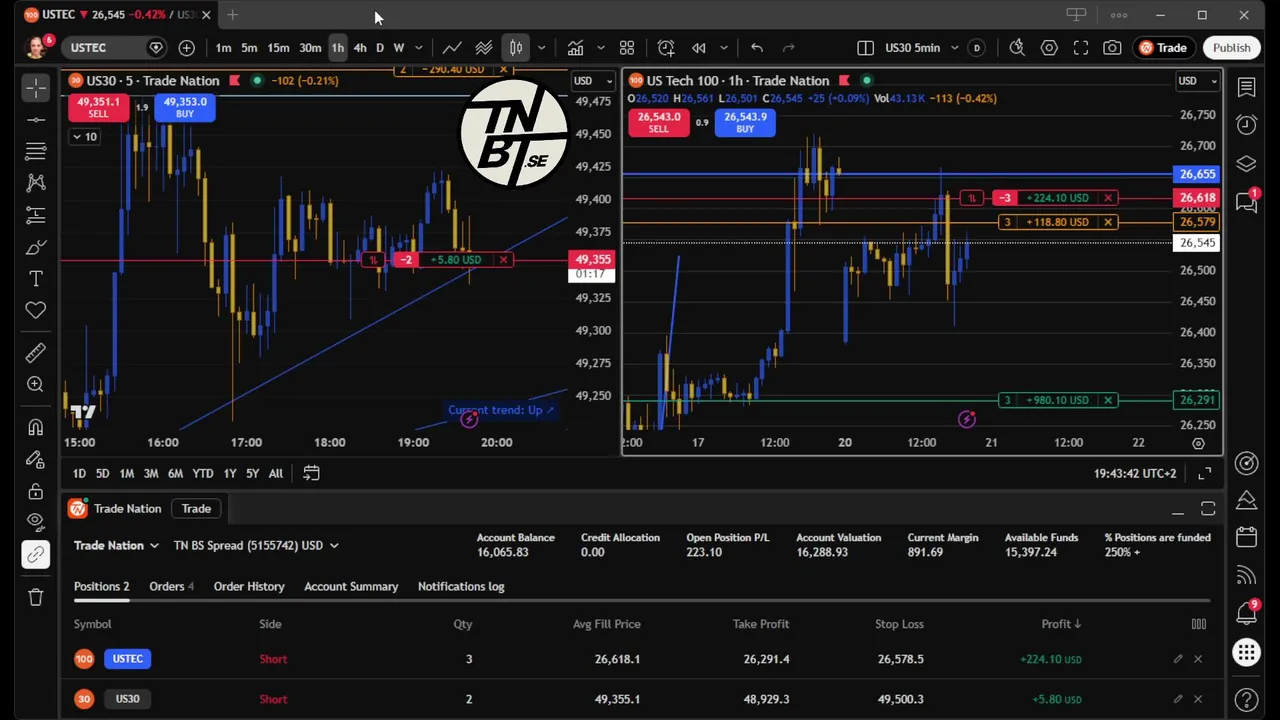Expand the TN BS Spread account dropdown
Screen dimensions: 1280x720
256,545
